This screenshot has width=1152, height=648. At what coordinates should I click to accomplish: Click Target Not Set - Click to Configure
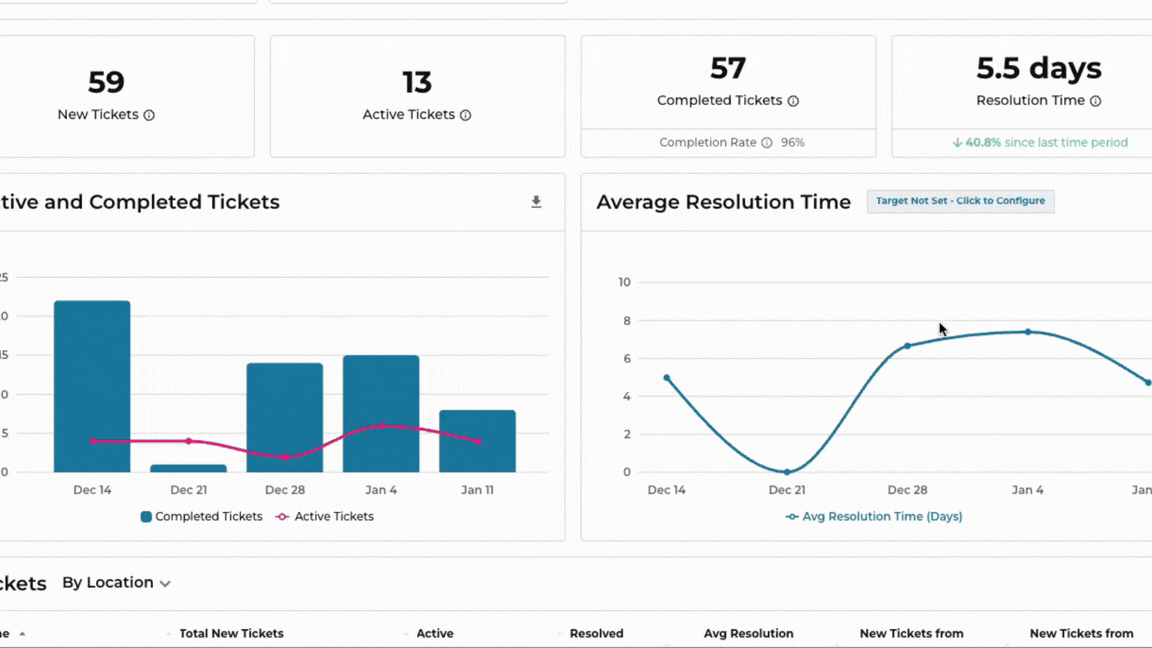[960, 201]
